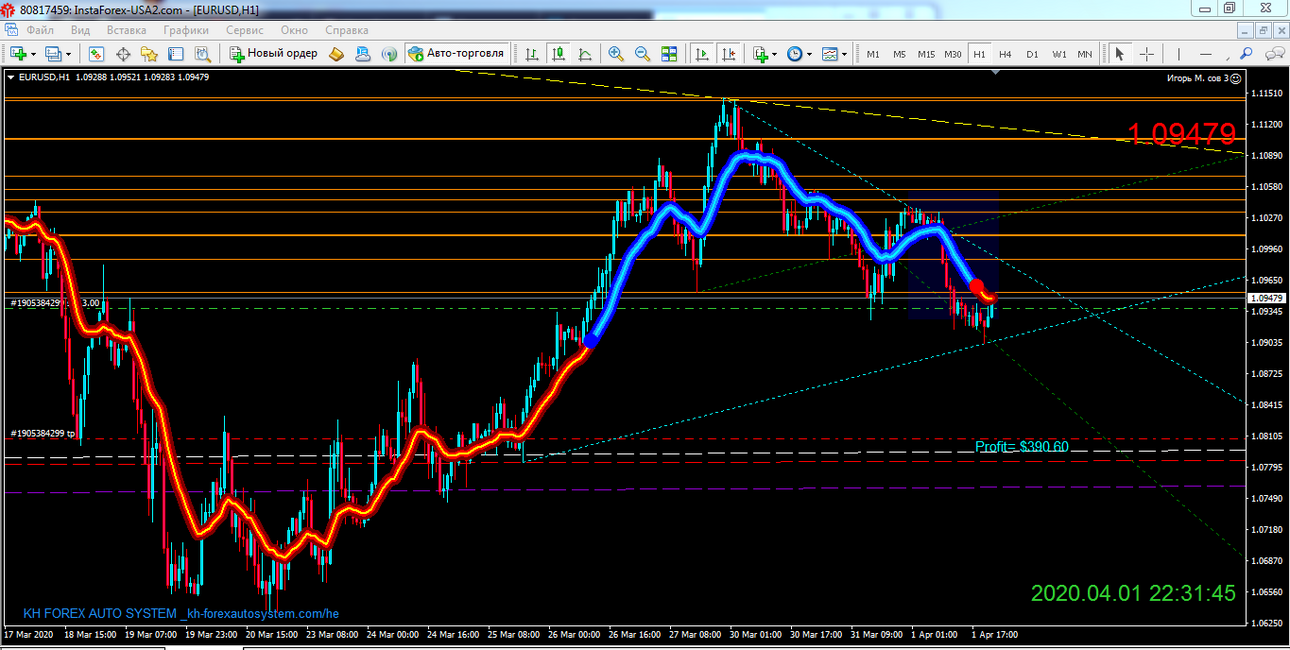
Task: Click the KH FOREX AUTO SYSTEM label
Action: [181, 613]
